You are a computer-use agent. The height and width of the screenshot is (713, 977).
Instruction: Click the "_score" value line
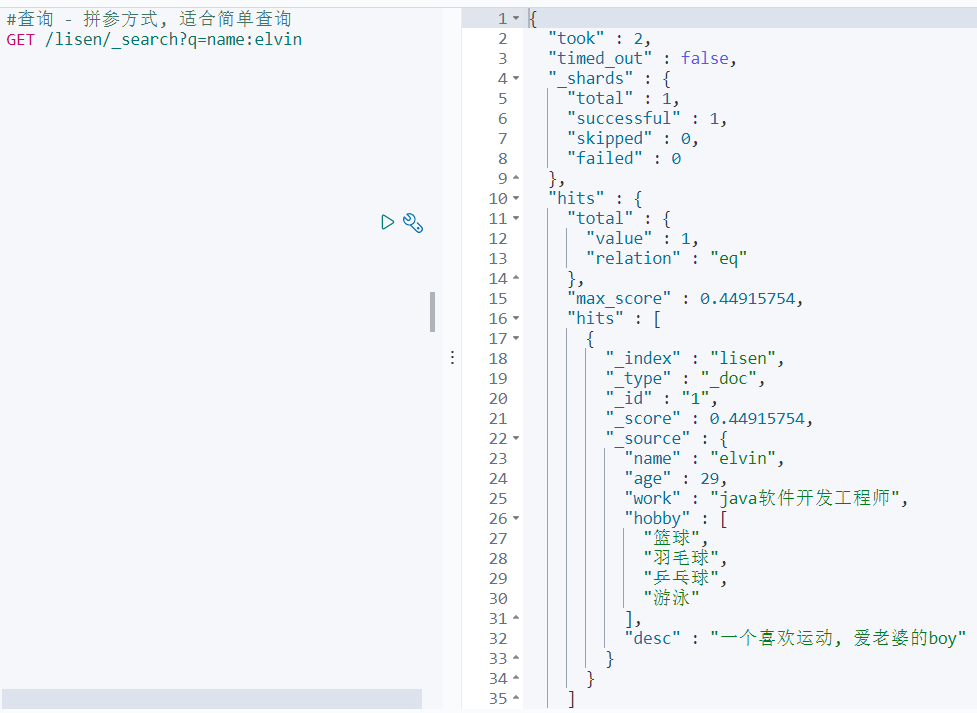coord(709,418)
